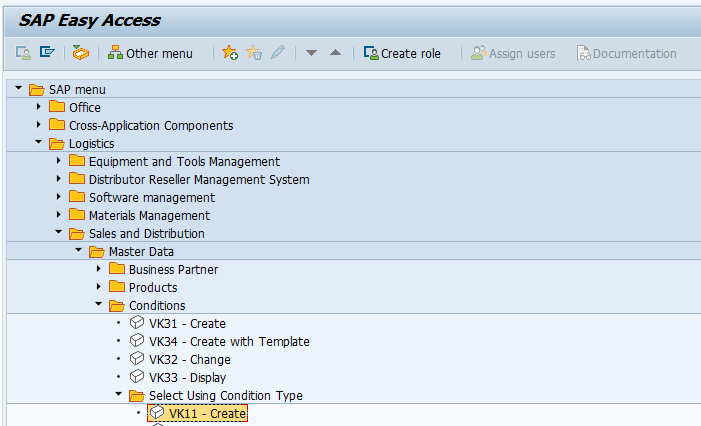Image resolution: width=701 pixels, height=426 pixels.
Task: Move favorites up with the up arrow
Action: click(335, 53)
